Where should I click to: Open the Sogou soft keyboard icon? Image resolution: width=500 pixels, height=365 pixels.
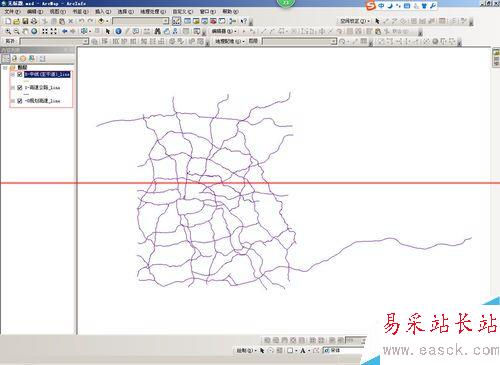click(407, 6)
